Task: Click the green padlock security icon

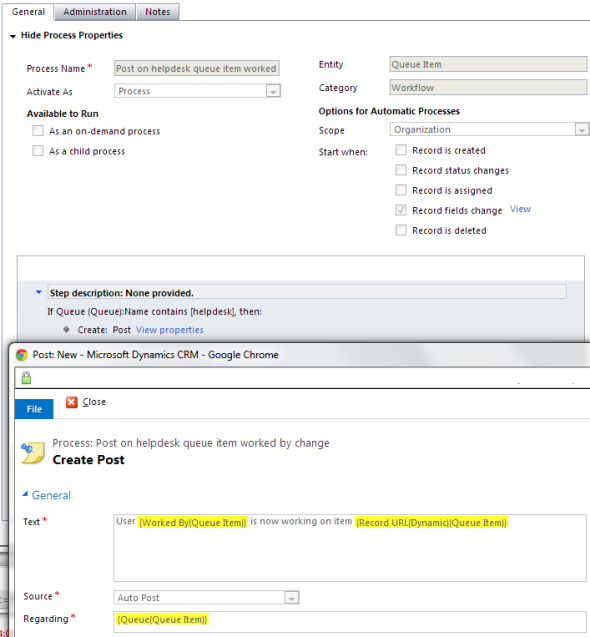Action: 26,377
